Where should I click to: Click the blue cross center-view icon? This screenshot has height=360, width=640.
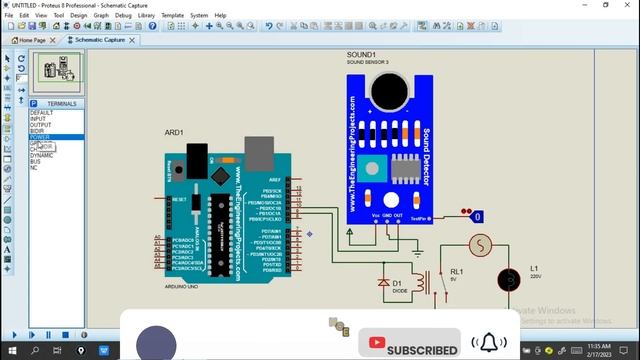(x=209, y=26)
